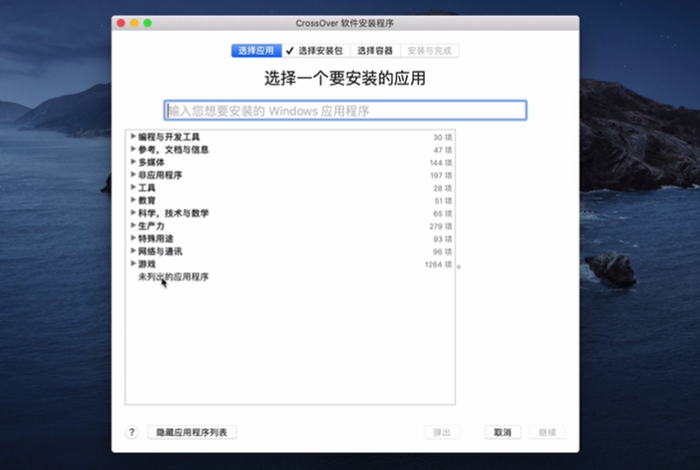Click the 继续 button
The height and width of the screenshot is (470, 700).
[x=547, y=432]
